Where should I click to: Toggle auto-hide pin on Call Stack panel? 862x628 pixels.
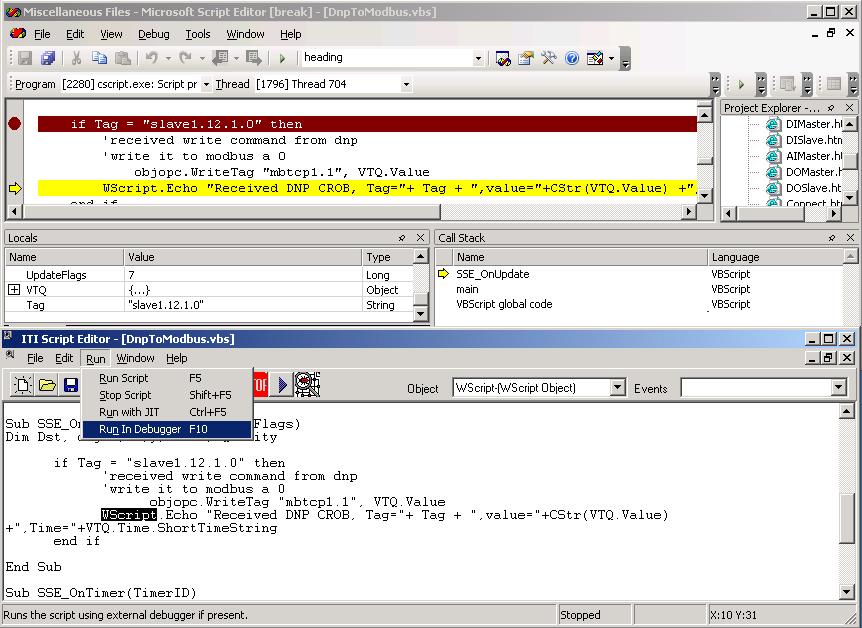coord(832,238)
